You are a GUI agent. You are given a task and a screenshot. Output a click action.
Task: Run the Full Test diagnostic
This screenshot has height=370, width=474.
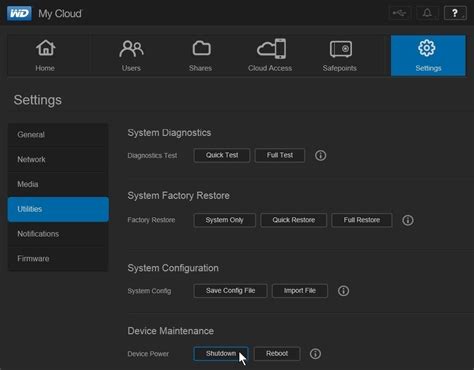[280, 155]
